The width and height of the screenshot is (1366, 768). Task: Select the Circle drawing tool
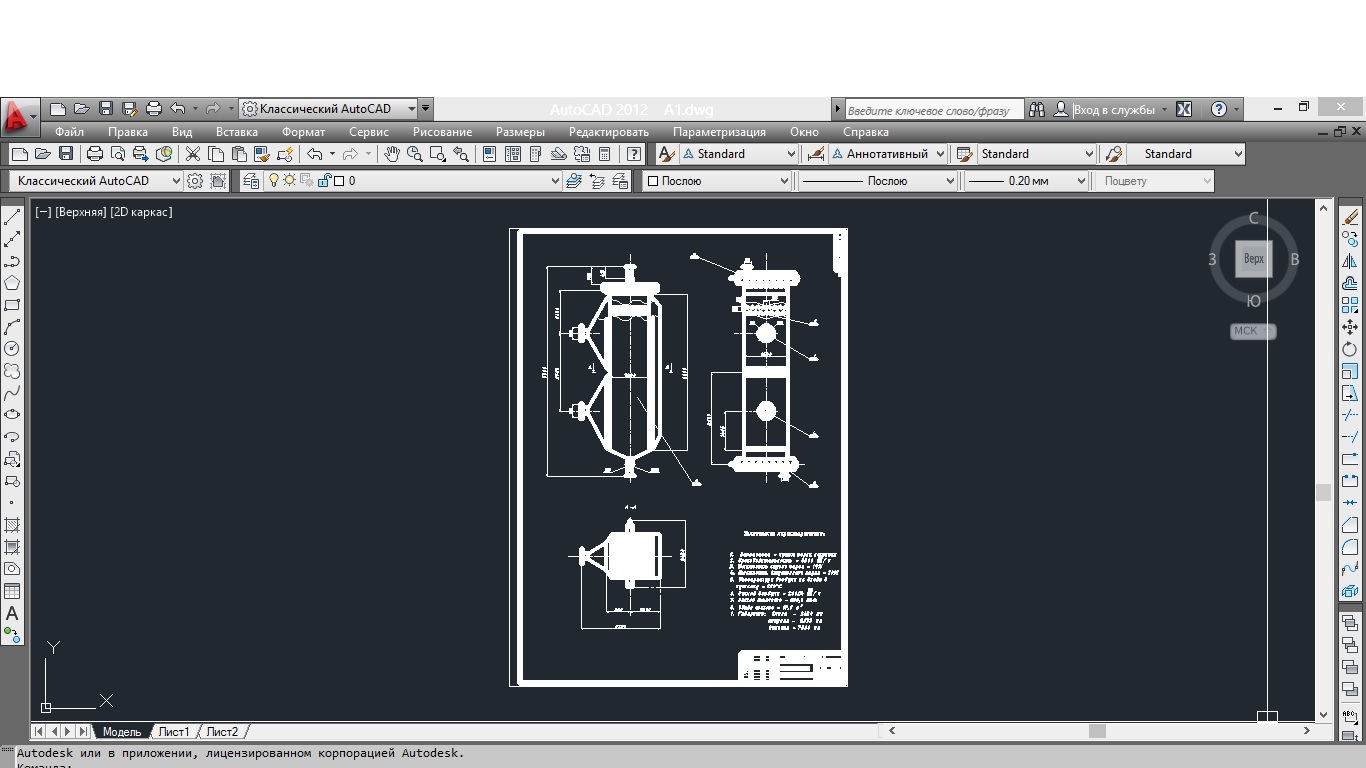coord(12,349)
